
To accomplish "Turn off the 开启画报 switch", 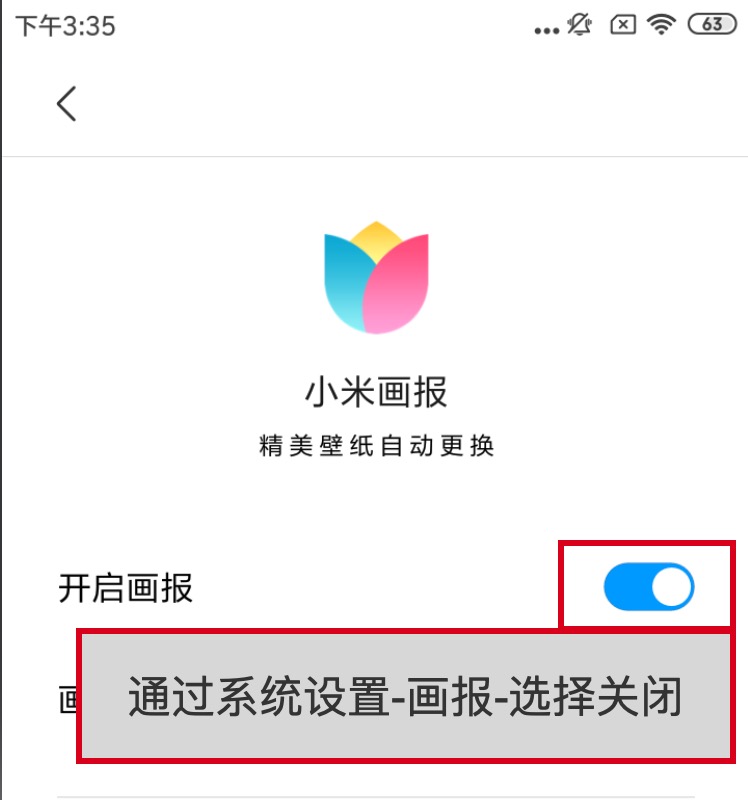I will tap(649, 587).
